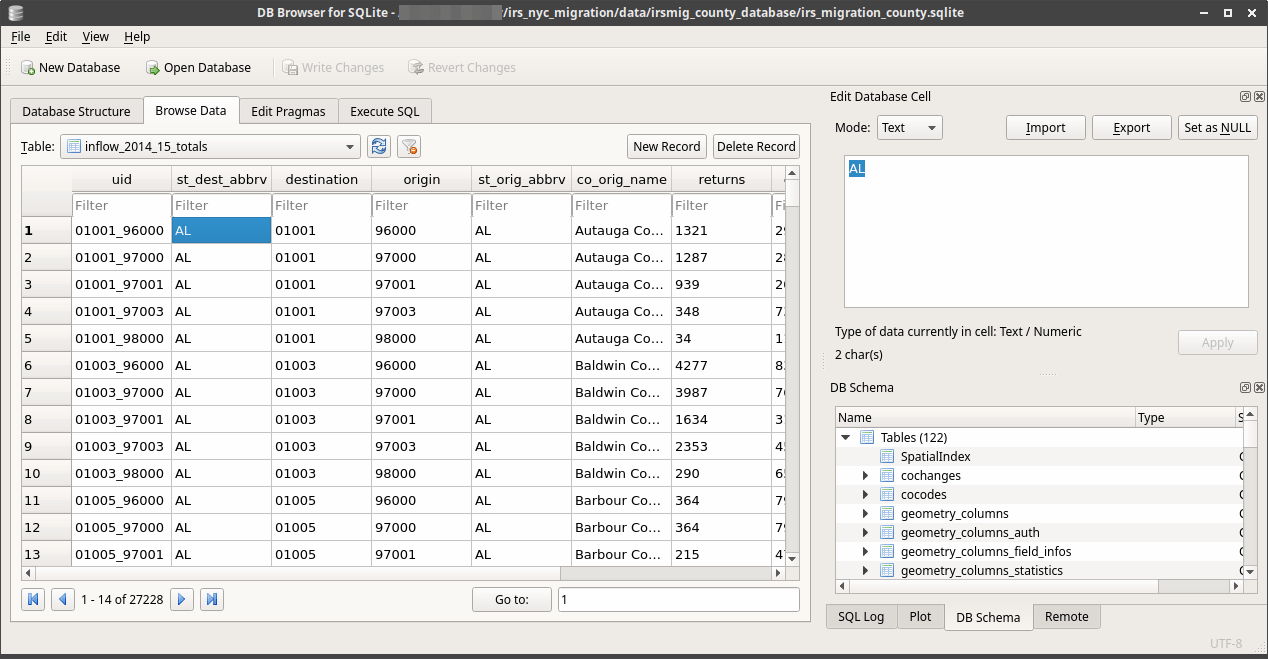The image size is (1268, 659).
Task: Open the Mode dropdown showing Text
Action: coord(909,127)
